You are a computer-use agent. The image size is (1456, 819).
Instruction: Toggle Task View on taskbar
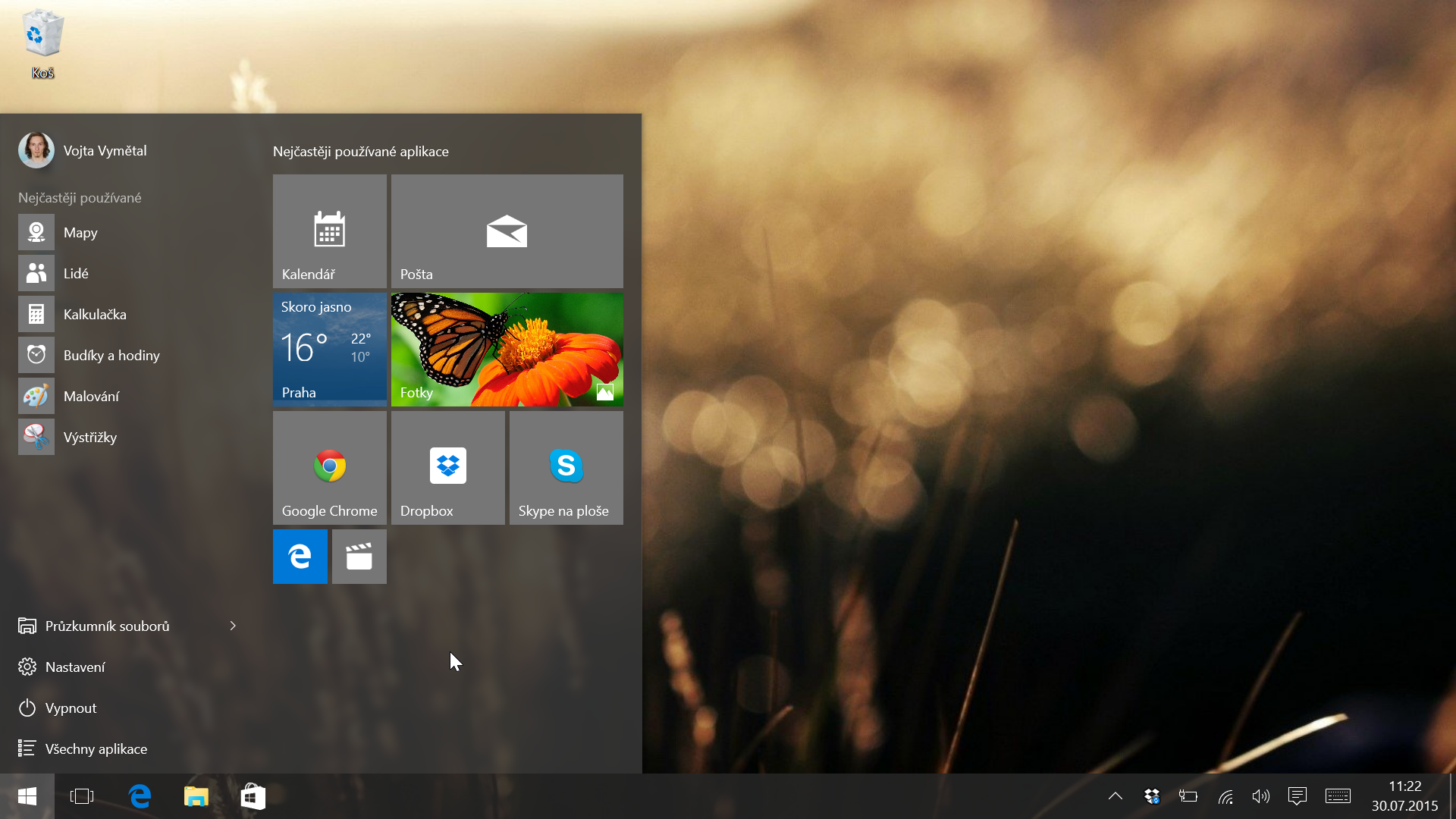[82, 796]
